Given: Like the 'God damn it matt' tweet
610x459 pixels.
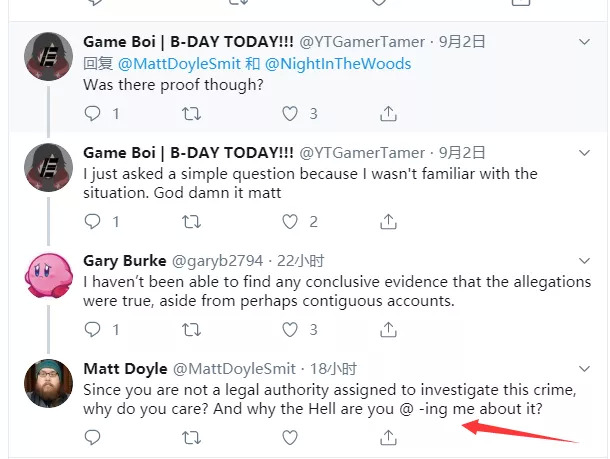Looking at the screenshot, I should [x=290, y=222].
